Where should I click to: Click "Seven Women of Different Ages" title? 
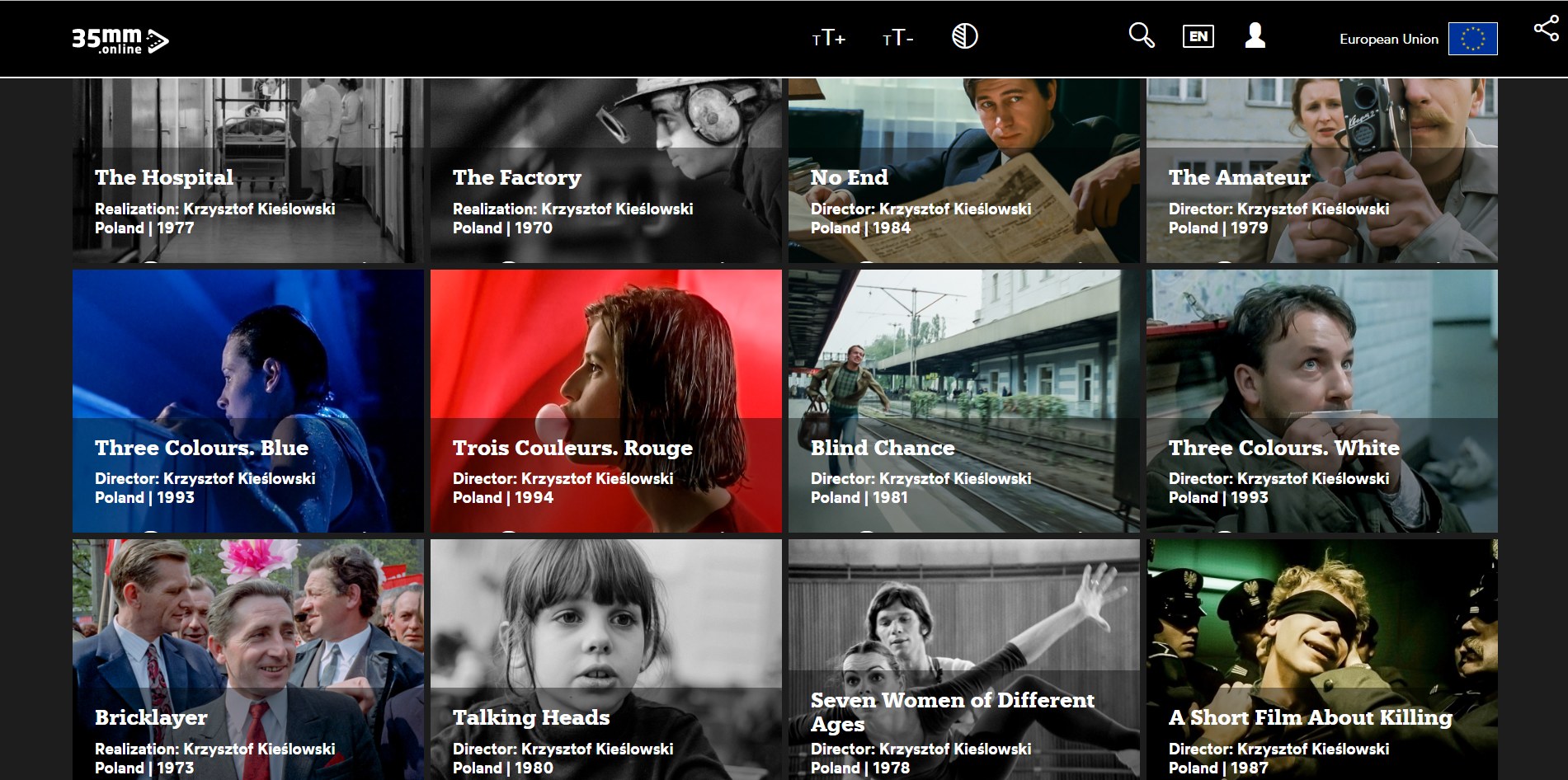point(953,712)
